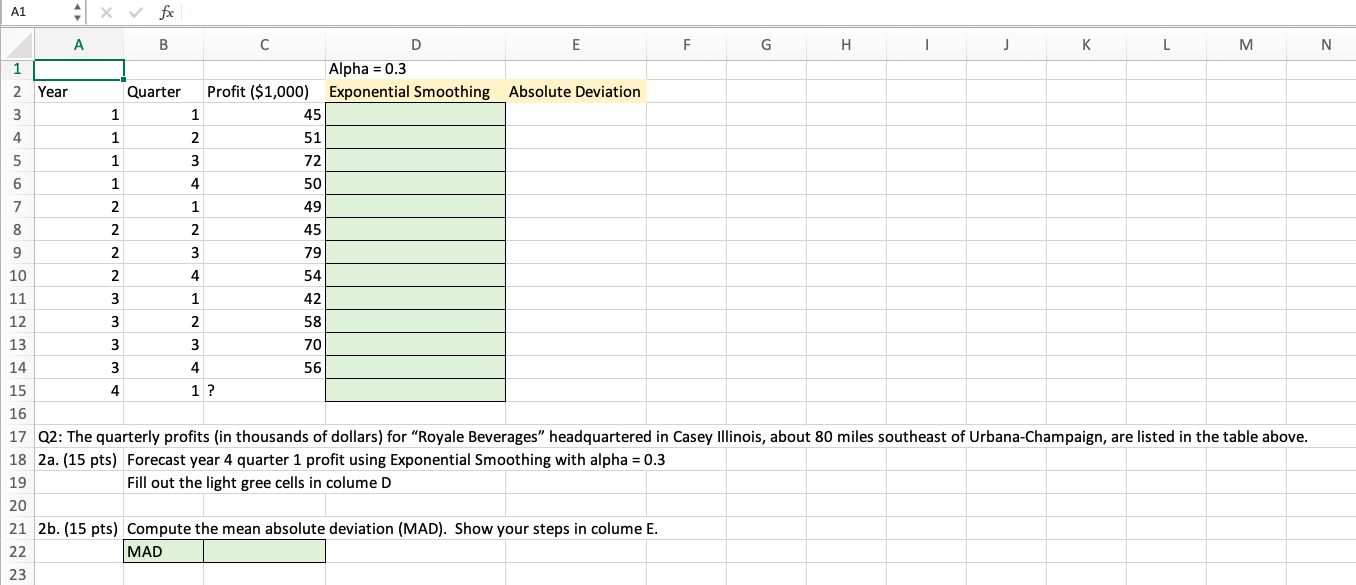Click 'Fill out the light gree cells' text
Image resolution: width=1356 pixels, height=585 pixels.
point(260,482)
